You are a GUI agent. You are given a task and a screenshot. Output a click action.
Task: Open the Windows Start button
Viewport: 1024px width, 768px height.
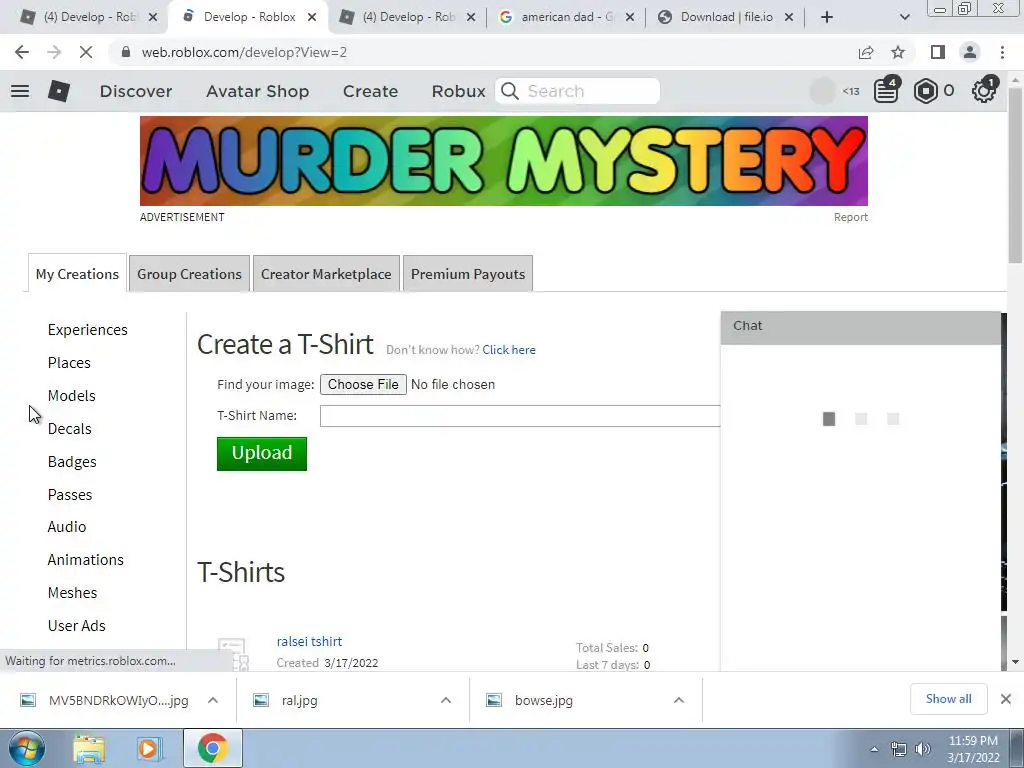click(x=27, y=748)
